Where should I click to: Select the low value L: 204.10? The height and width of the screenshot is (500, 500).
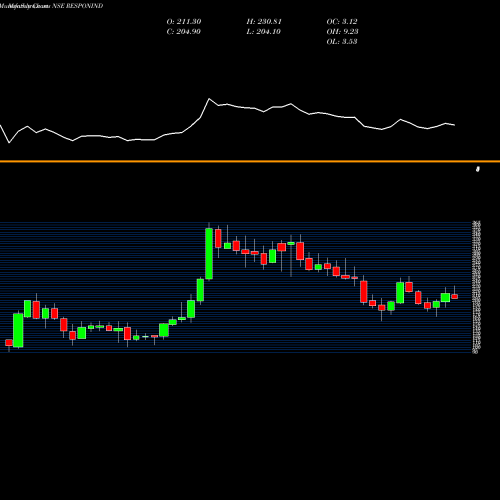click(x=264, y=31)
